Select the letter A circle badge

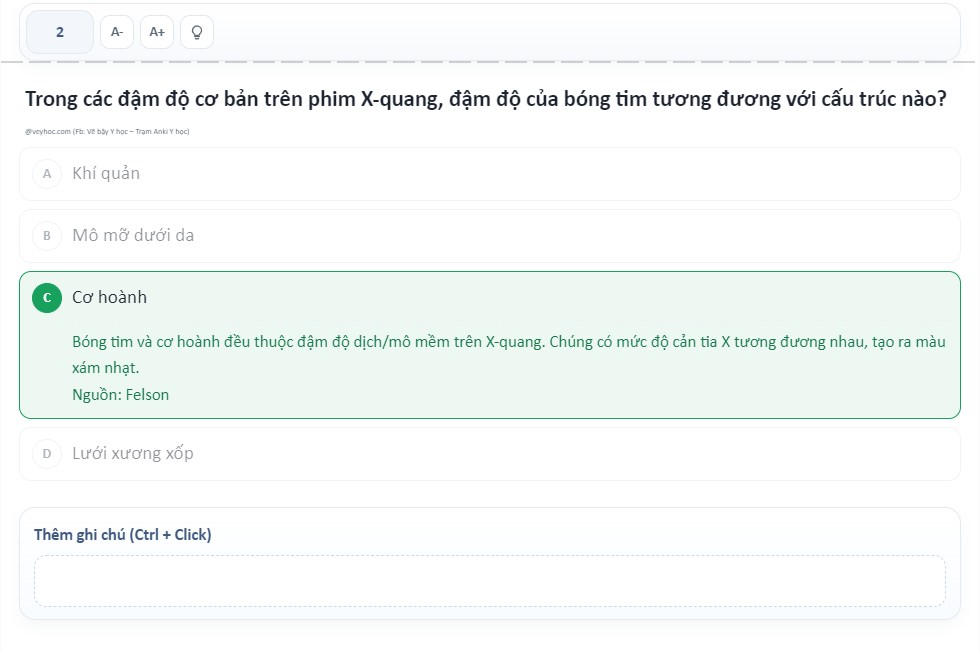coord(46,174)
